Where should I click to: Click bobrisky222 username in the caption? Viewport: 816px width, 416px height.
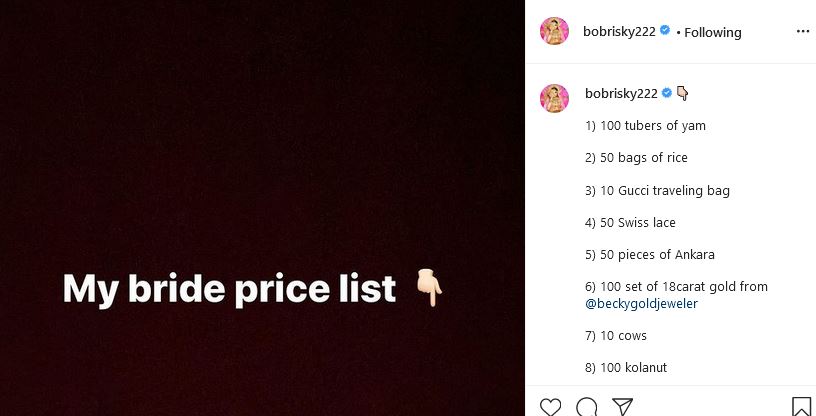pyautogui.click(x=621, y=94)
